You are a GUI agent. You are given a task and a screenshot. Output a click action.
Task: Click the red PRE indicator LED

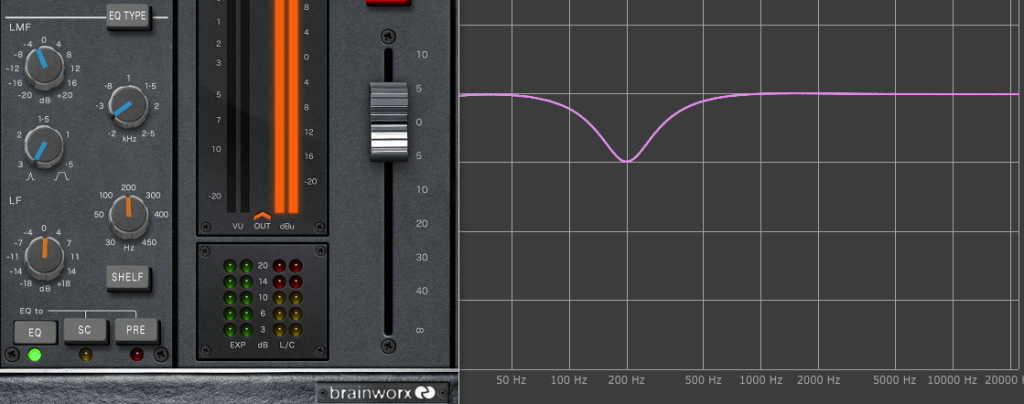[136, 354]
